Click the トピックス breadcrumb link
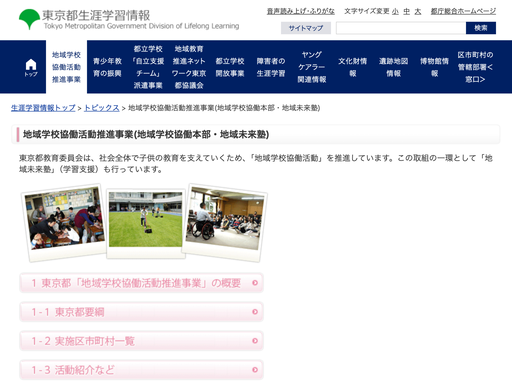This screenshot has height=384, width=512. [102, 108]
